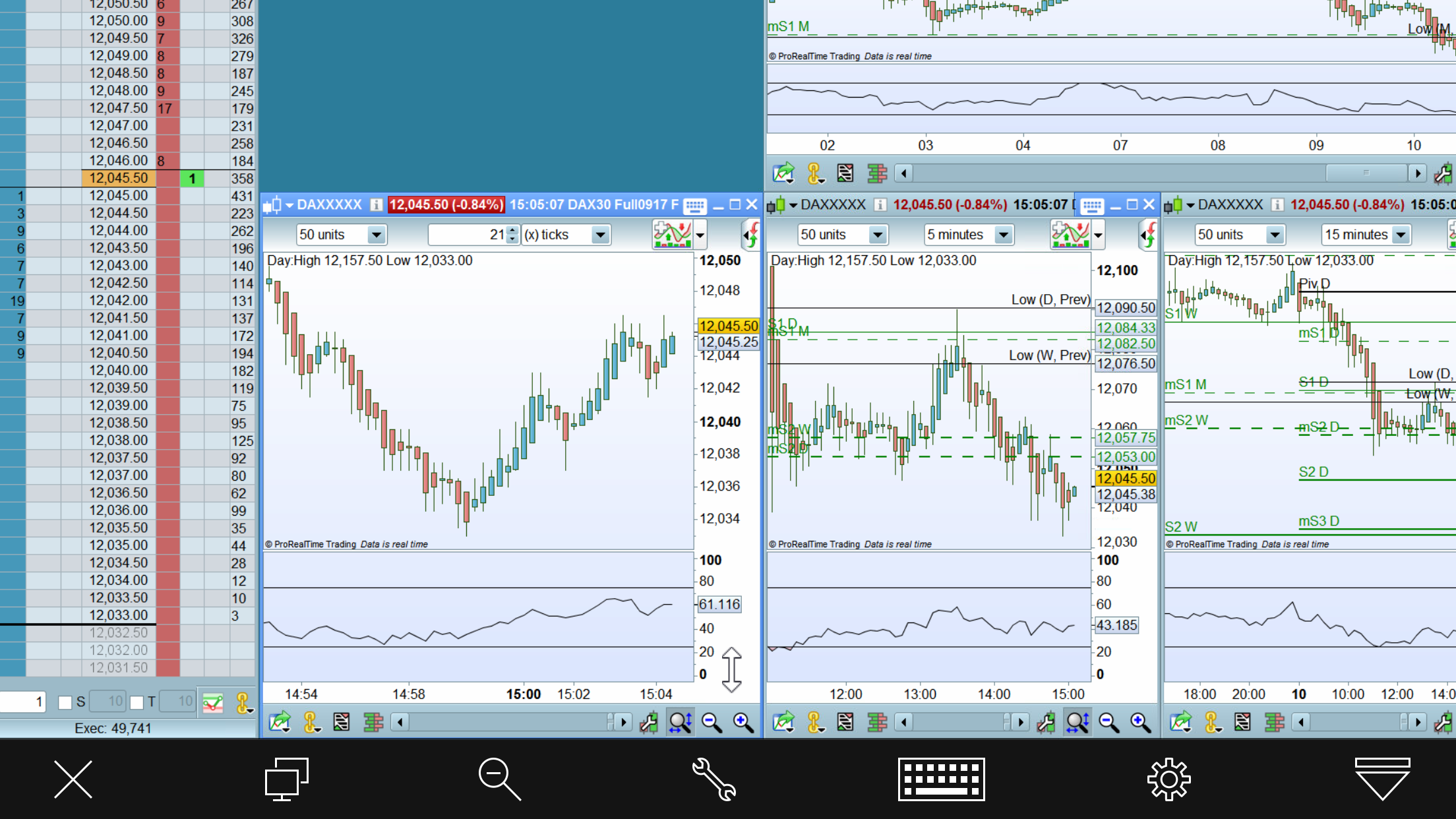Screen dimensions: 1456x819
Task: Toggle auto-scale zoom button on tick chart
Action: [x=680, y=723]
